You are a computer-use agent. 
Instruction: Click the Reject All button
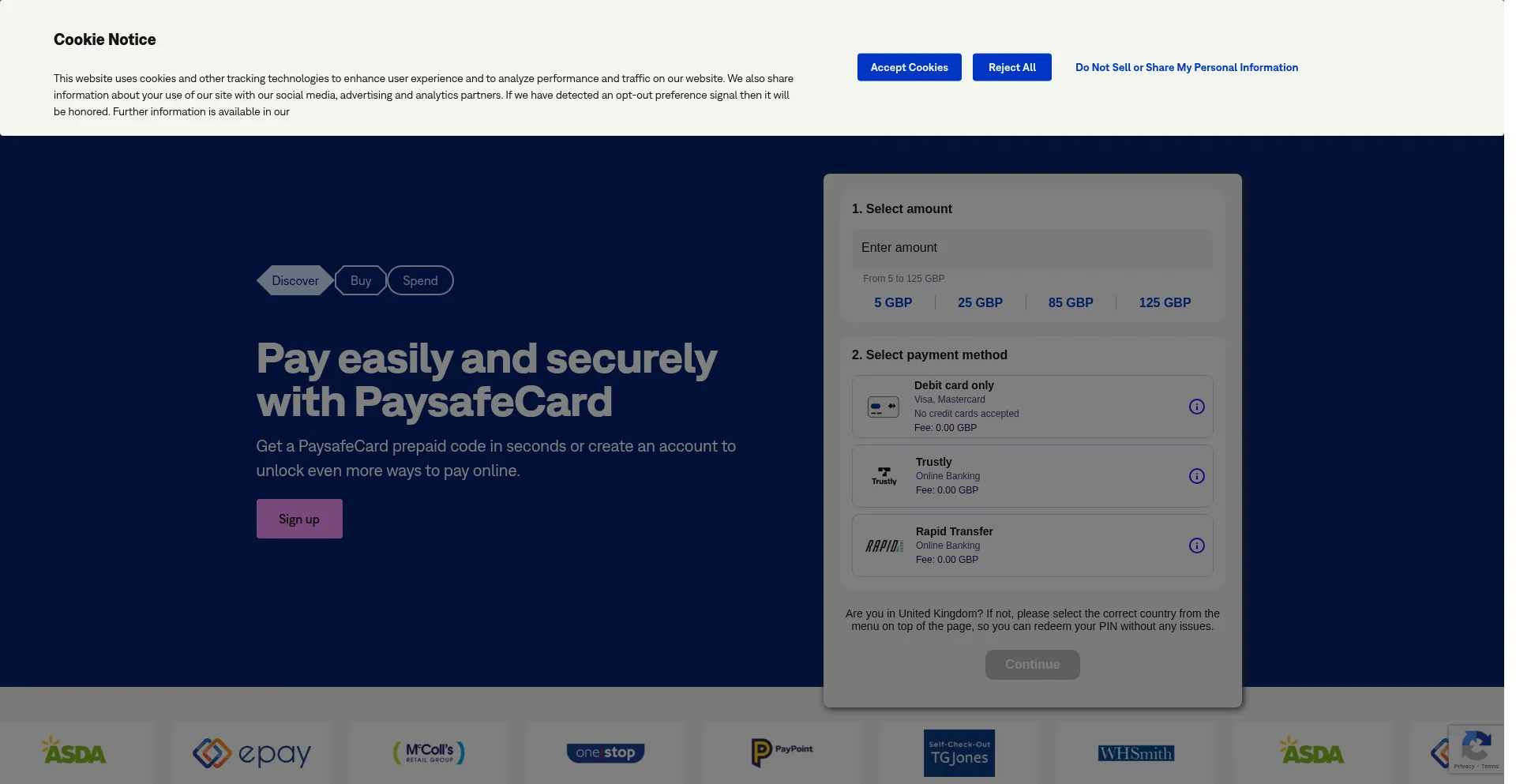(x=1011, y=67)
